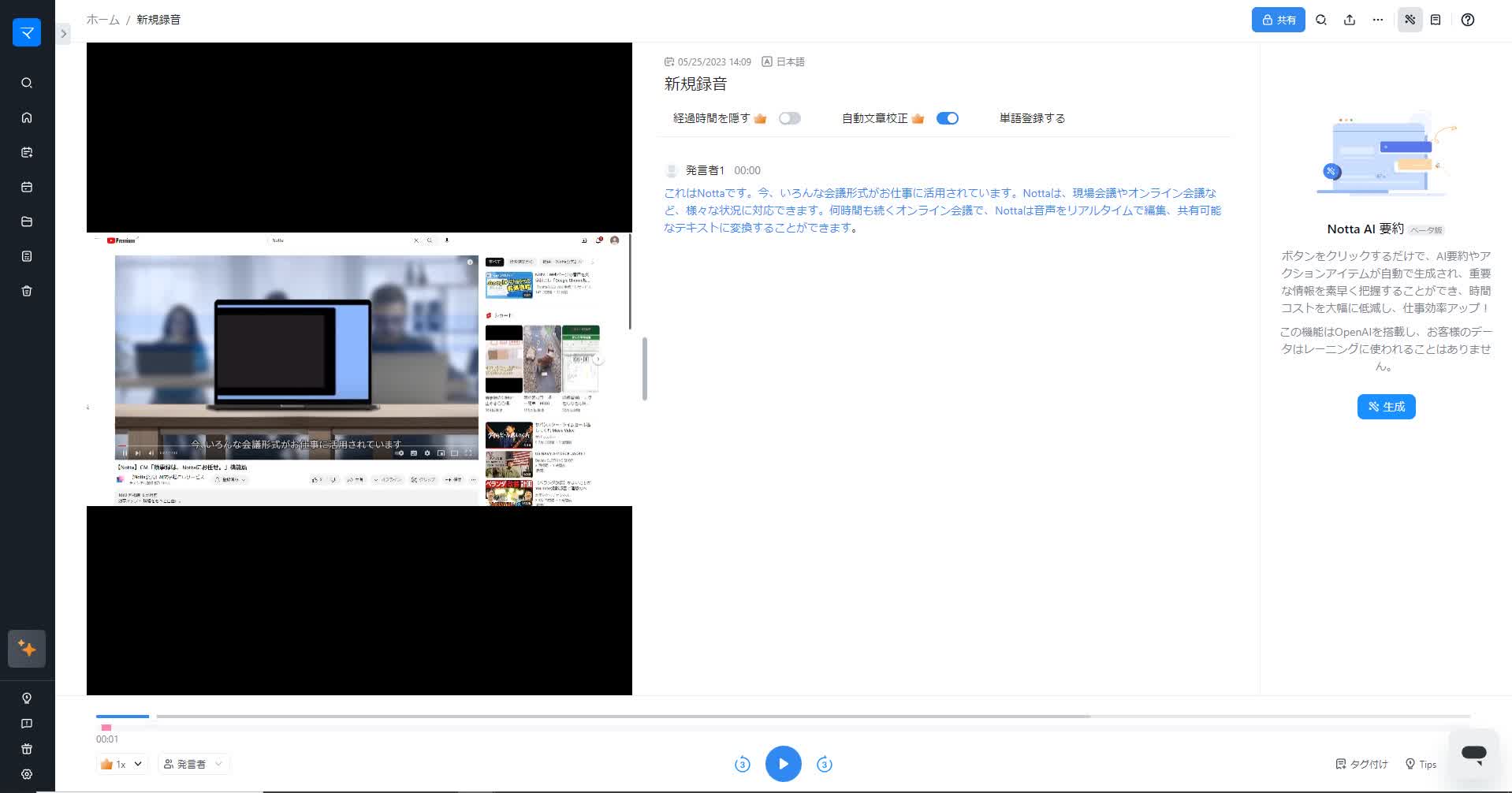
Task: Click the Notta logo icon
Action: tap(27, 32)
